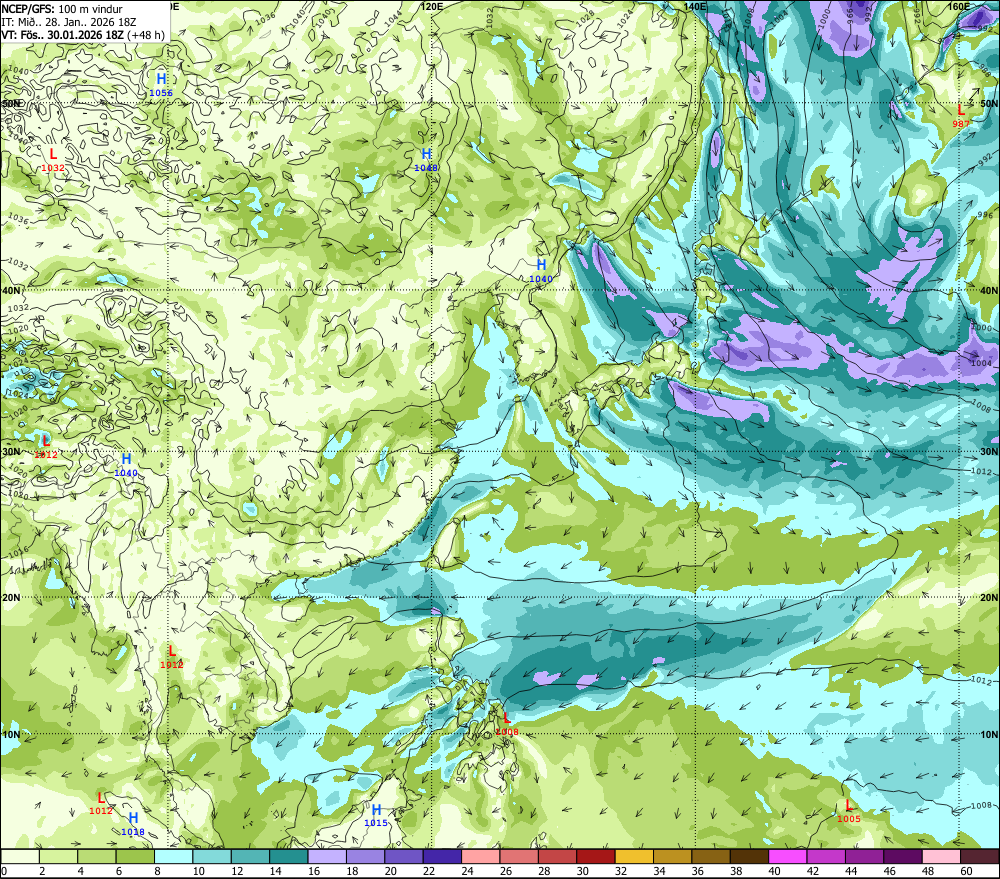Select the H 1018 high pressure marker

coord(133,824)
